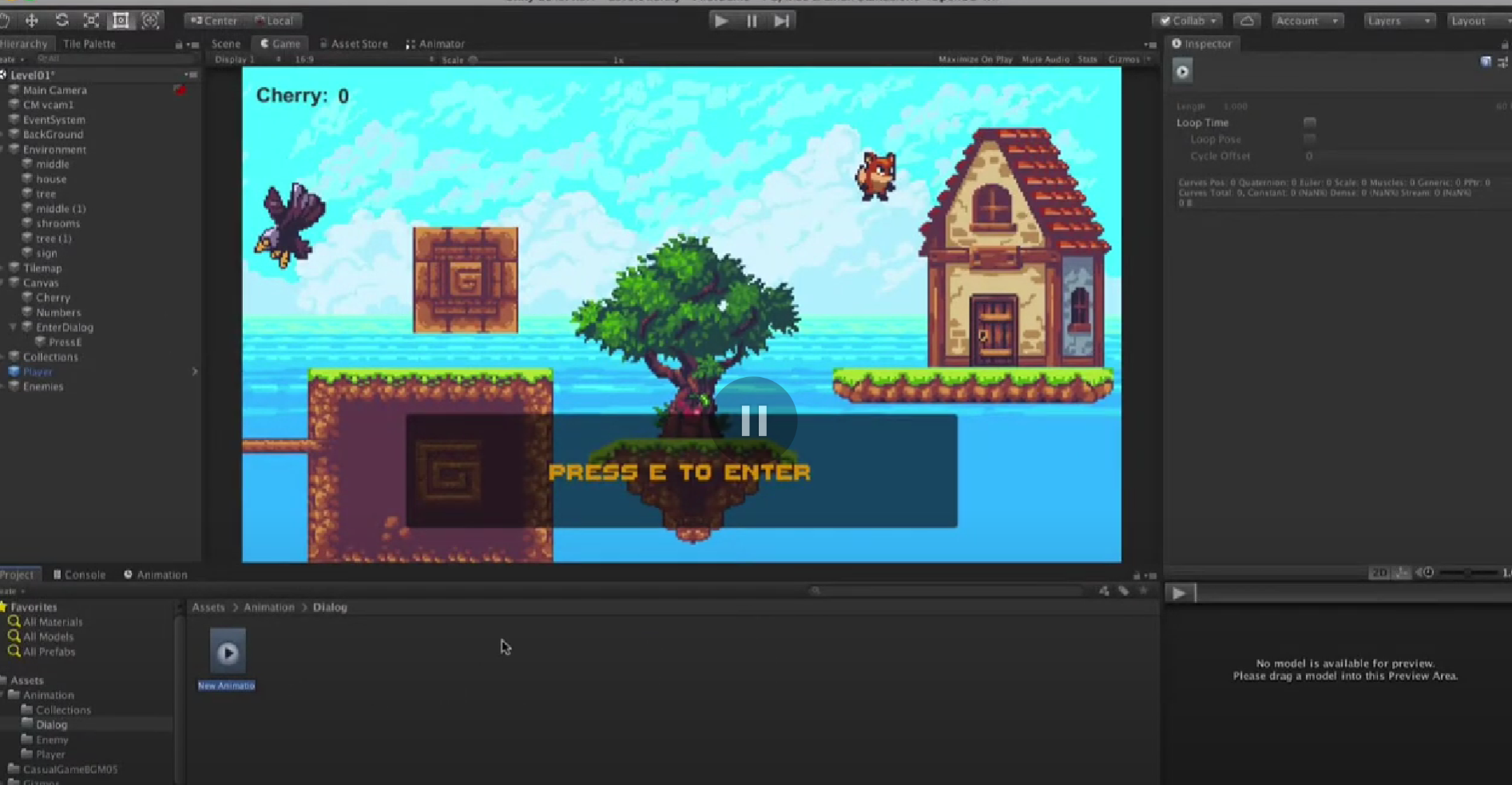Toggle Maximize On Play
The width and height of the screenshot is (1512, 785).
(x=975, y=60)
